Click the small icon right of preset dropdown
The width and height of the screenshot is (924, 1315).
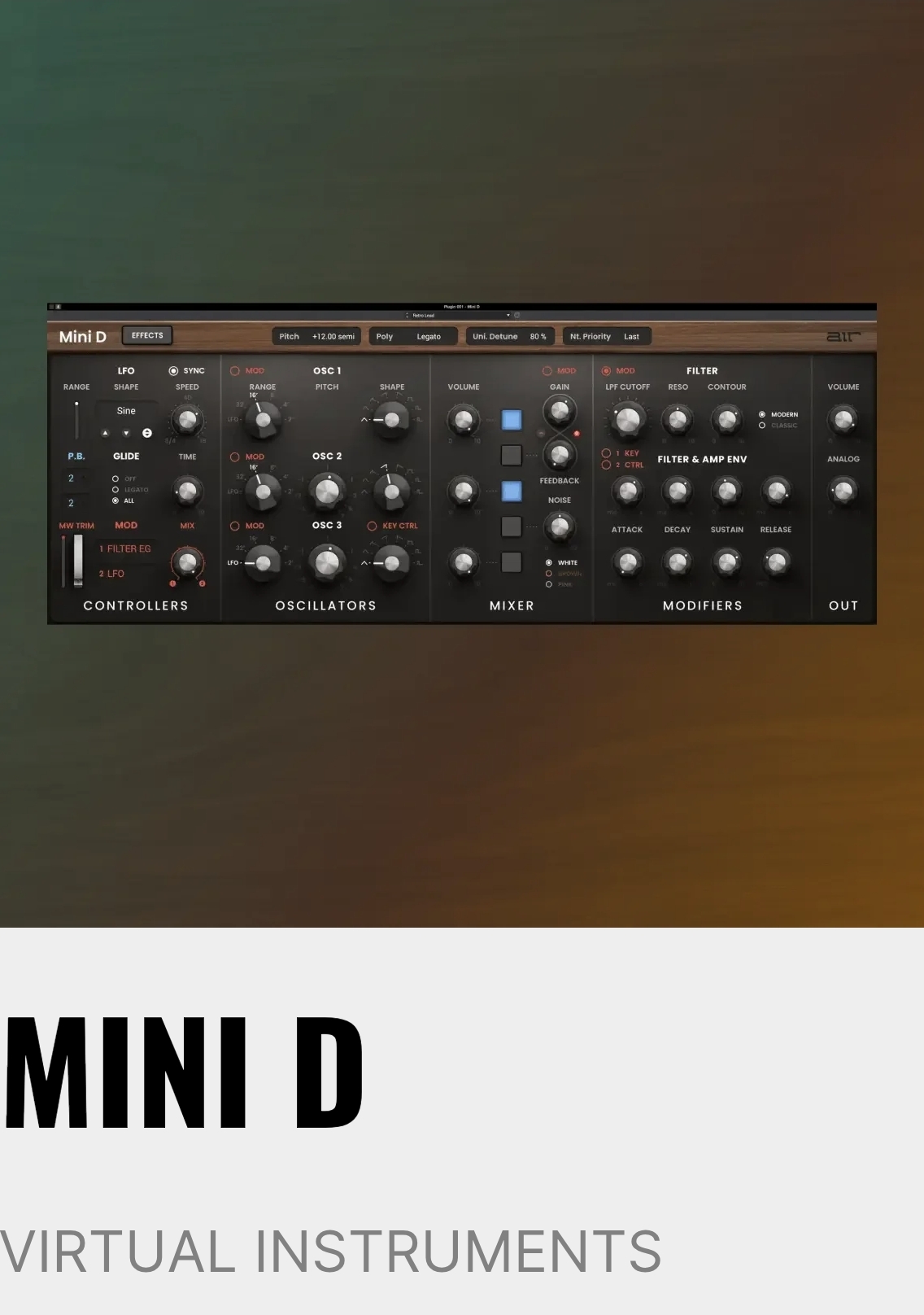pos(517,315)
